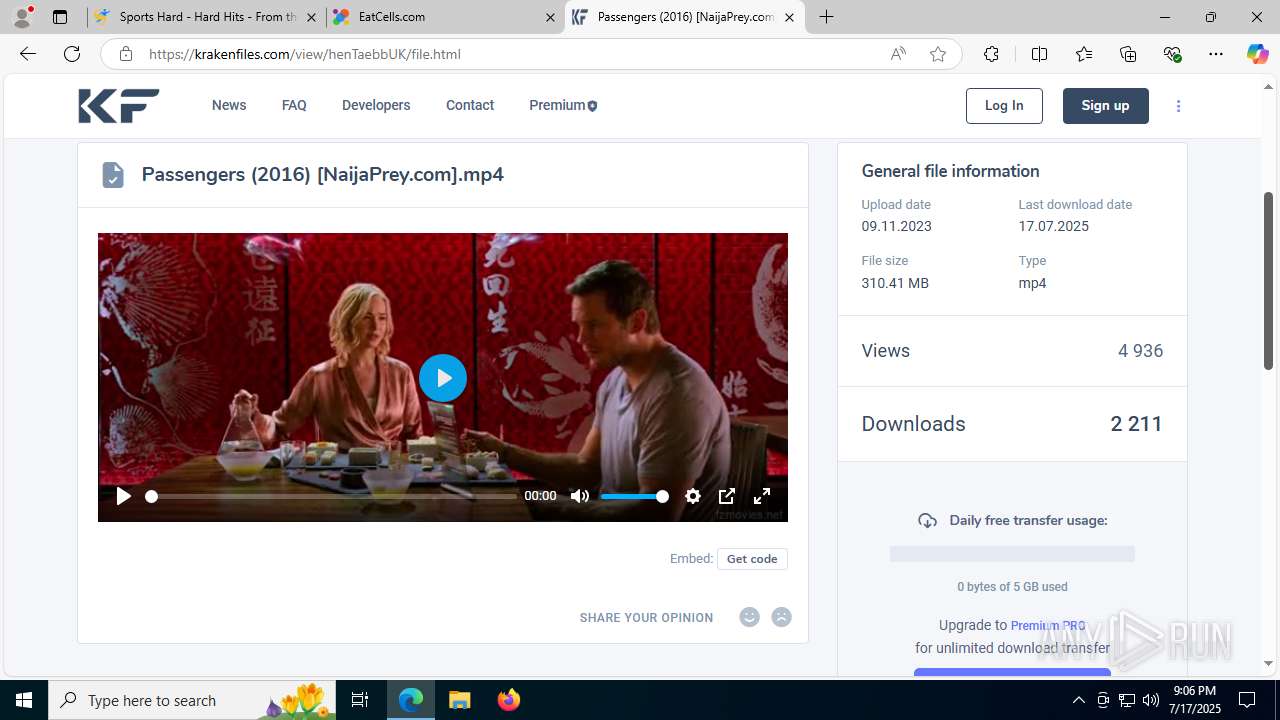Open the browser profile icon
This screenshot has height=720, width=1280.
tap(22, 17)
